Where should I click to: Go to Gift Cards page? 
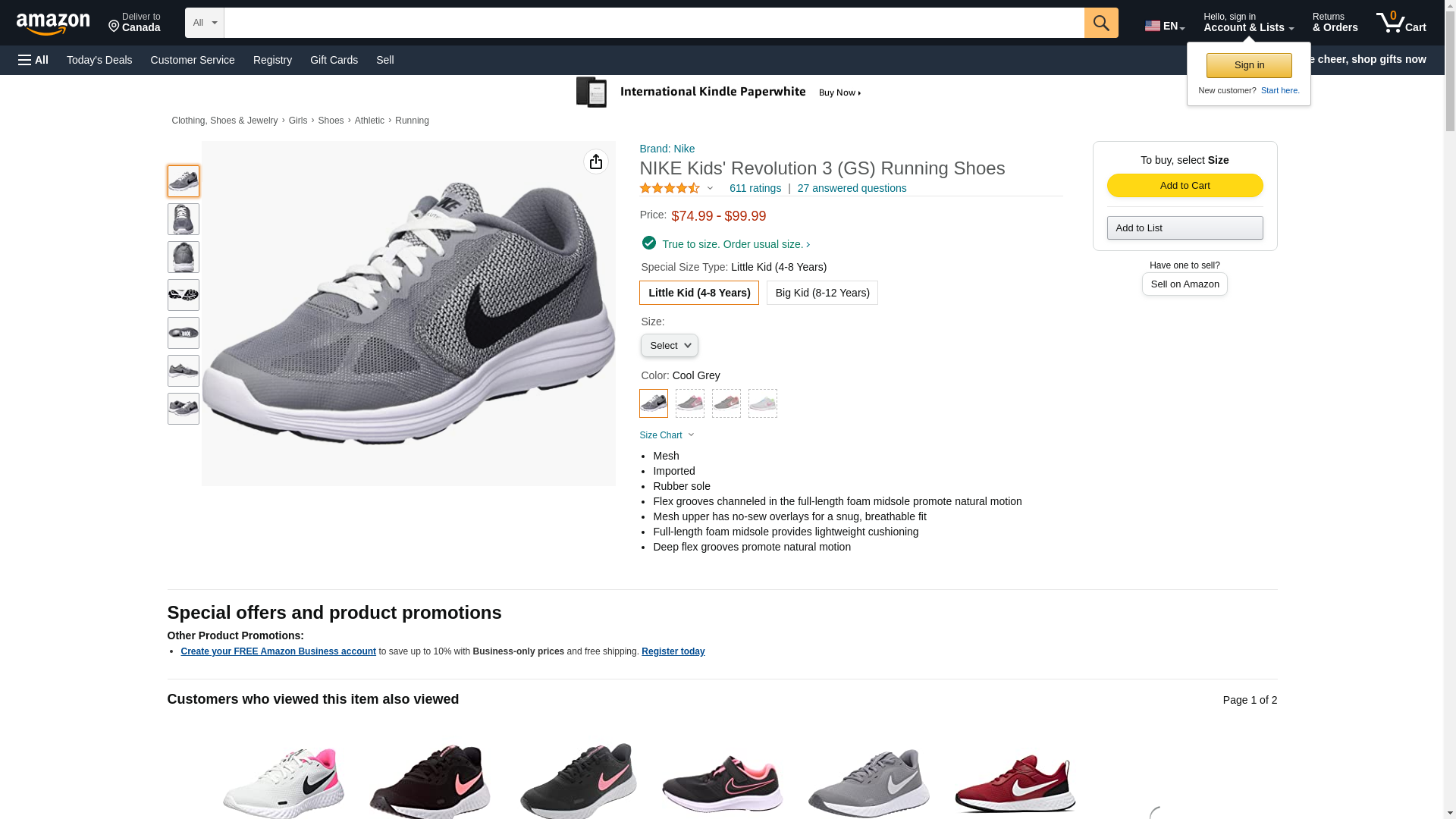pos(334,60)
